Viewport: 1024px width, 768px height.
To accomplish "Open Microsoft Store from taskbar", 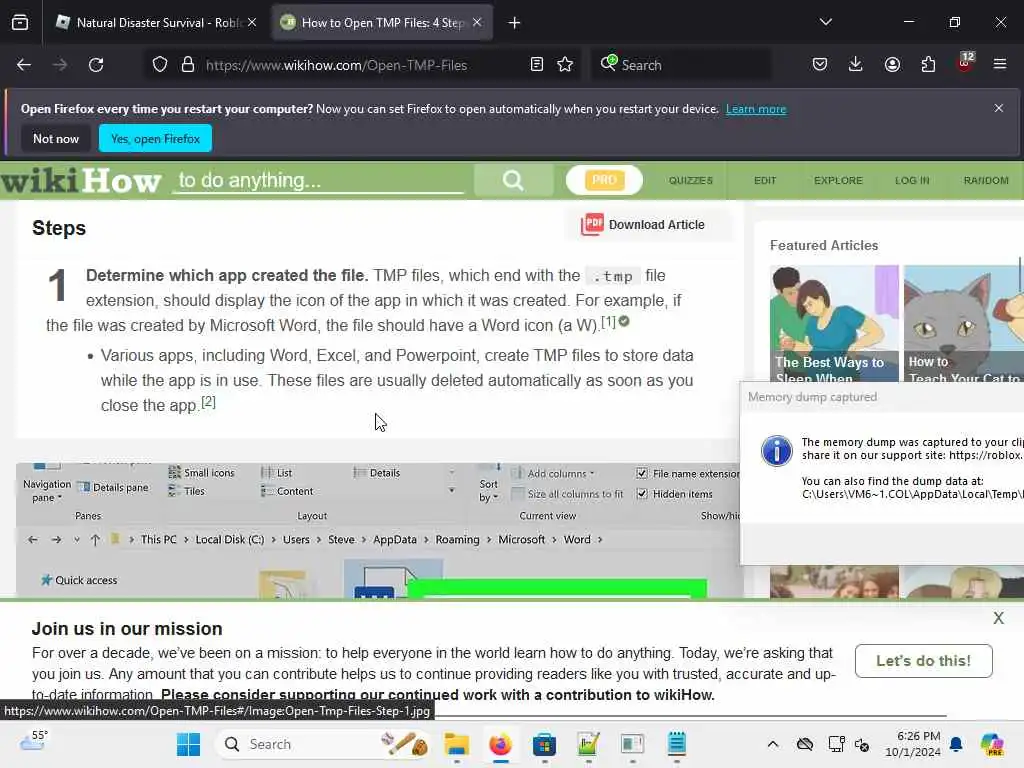I will tap(544, 744).
